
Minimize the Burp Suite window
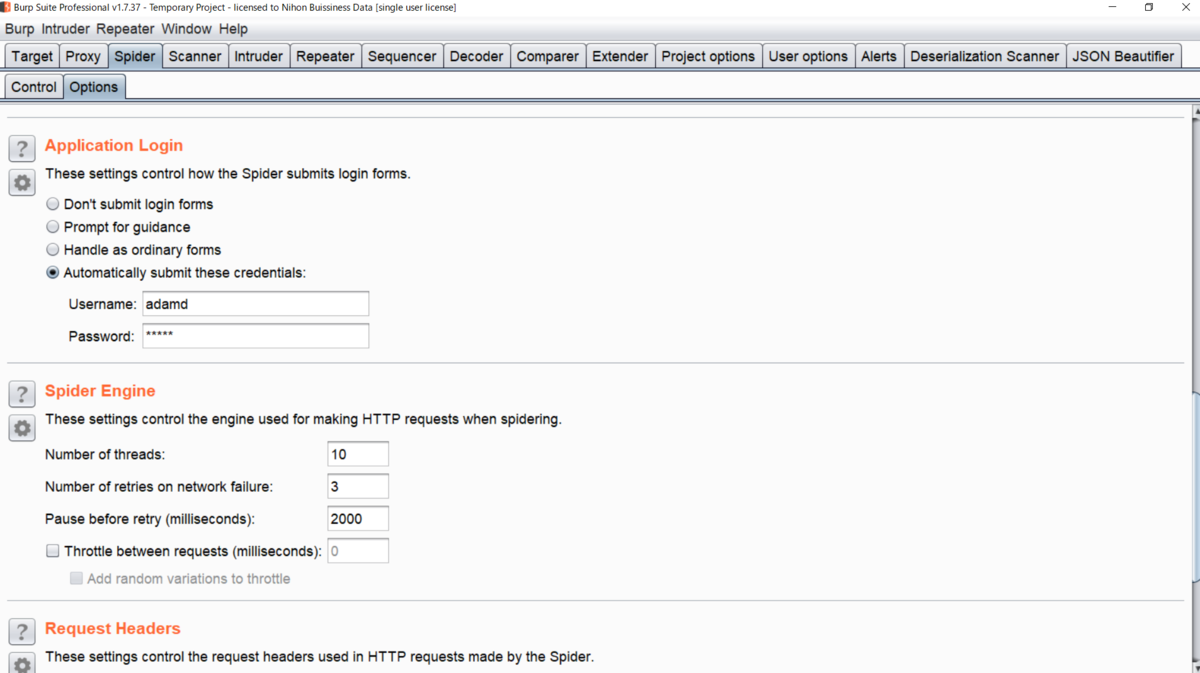click(x=1112, y=7)
